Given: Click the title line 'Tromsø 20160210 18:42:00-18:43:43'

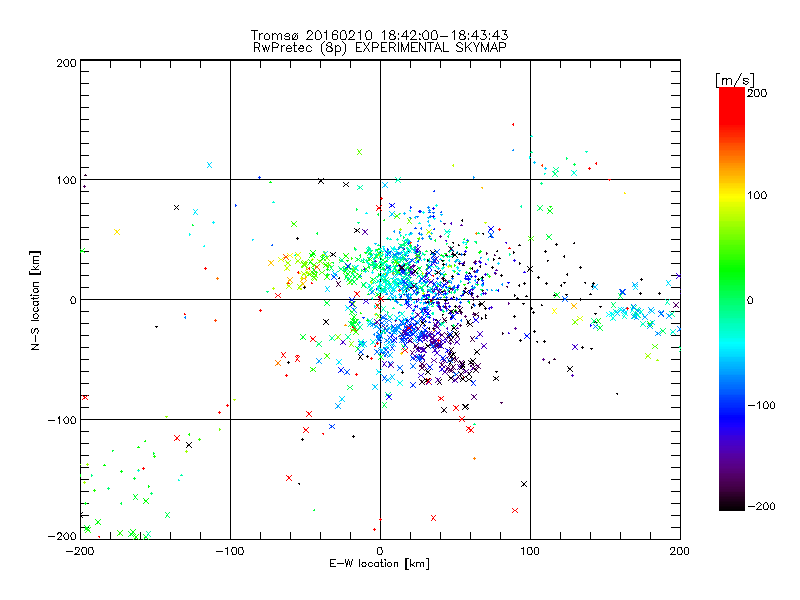Looking at the screenshot, I should pyautogui.click(x=379, y=35).
